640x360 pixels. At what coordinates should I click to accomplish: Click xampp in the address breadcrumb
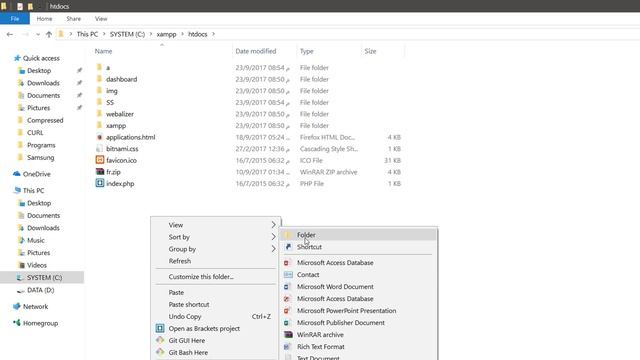tap(167, 34)
